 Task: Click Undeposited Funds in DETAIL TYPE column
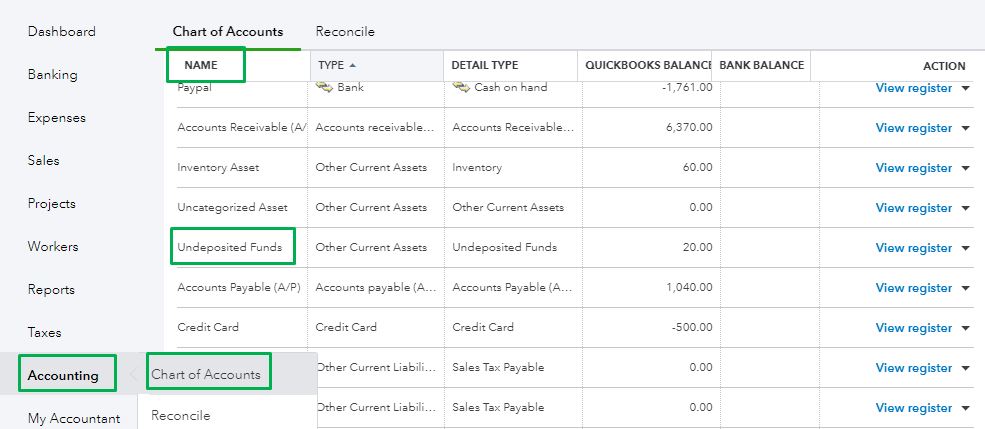pyautogui.click(x=504, y=247)
